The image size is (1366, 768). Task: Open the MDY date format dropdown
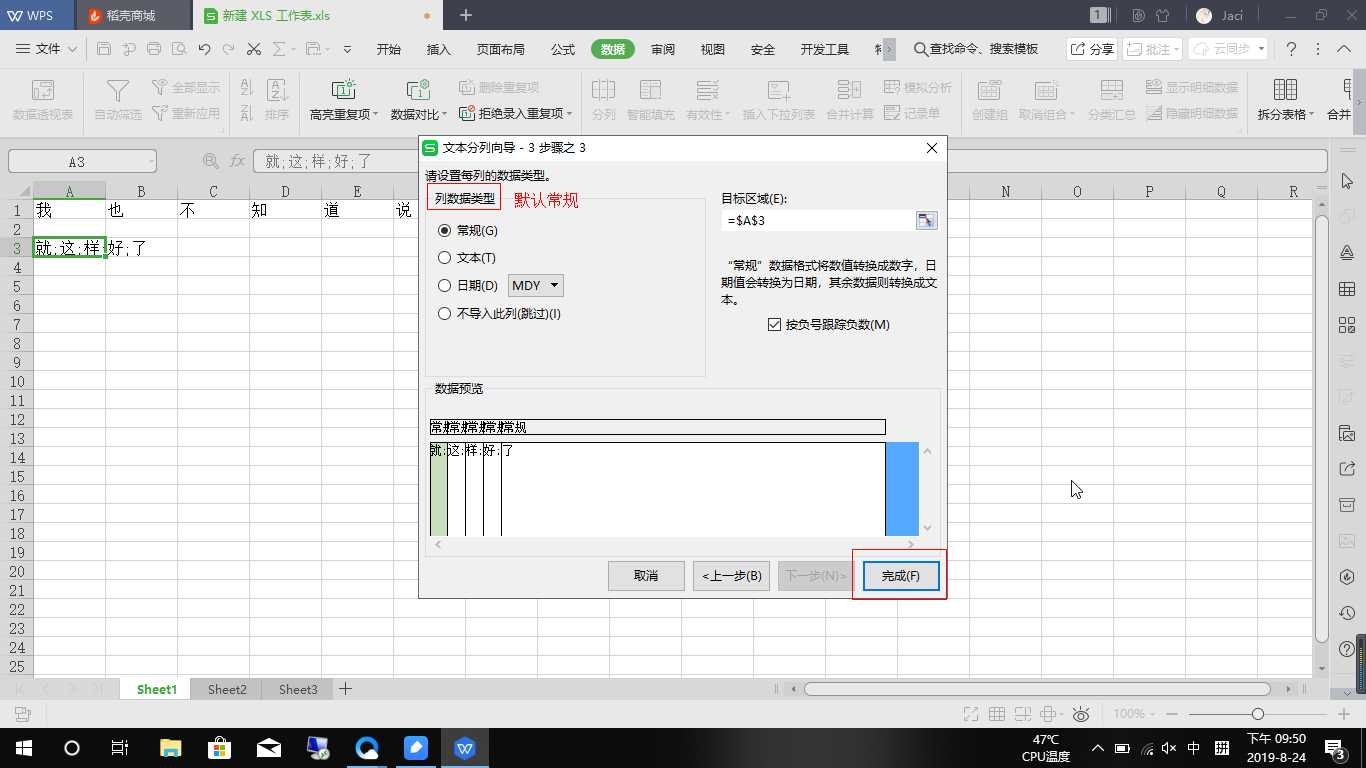pos(536,286)
